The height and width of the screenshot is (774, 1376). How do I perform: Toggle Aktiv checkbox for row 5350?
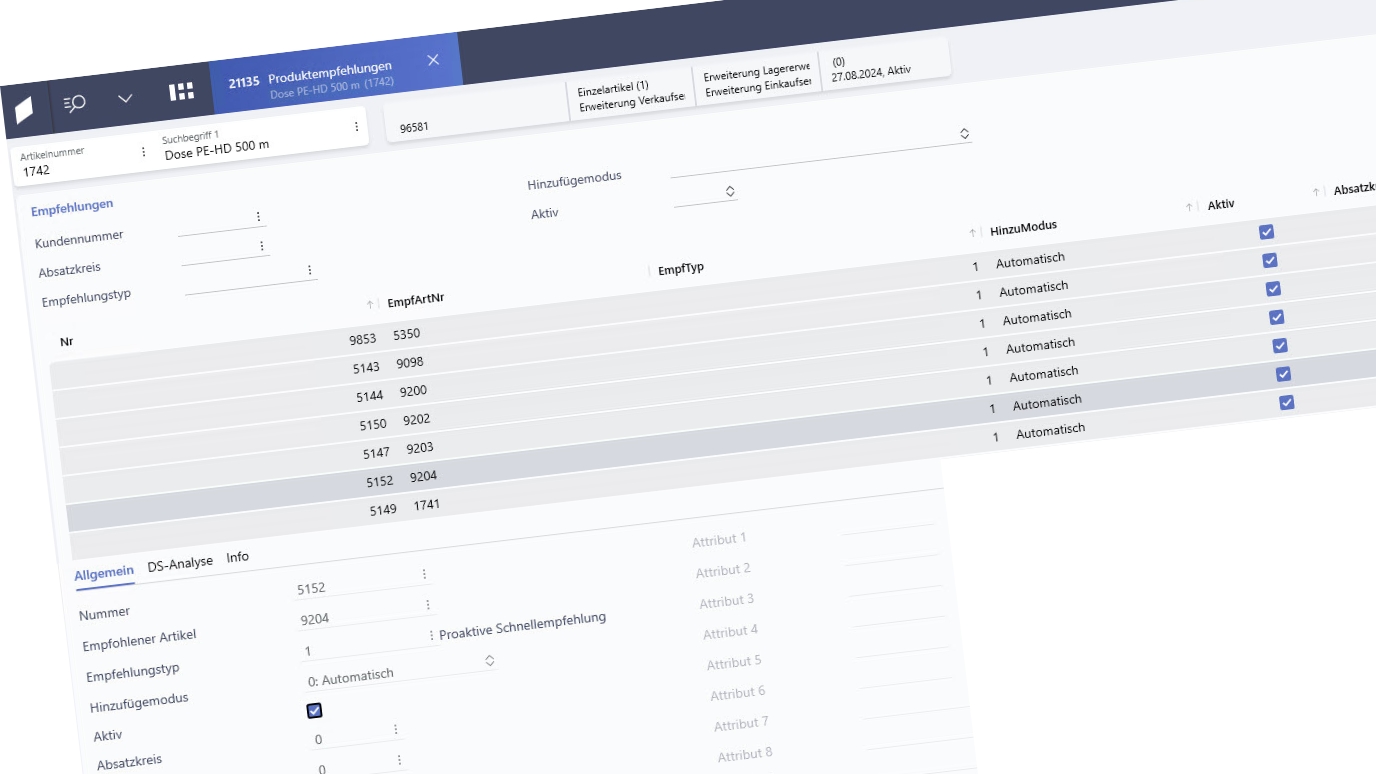1267,232
